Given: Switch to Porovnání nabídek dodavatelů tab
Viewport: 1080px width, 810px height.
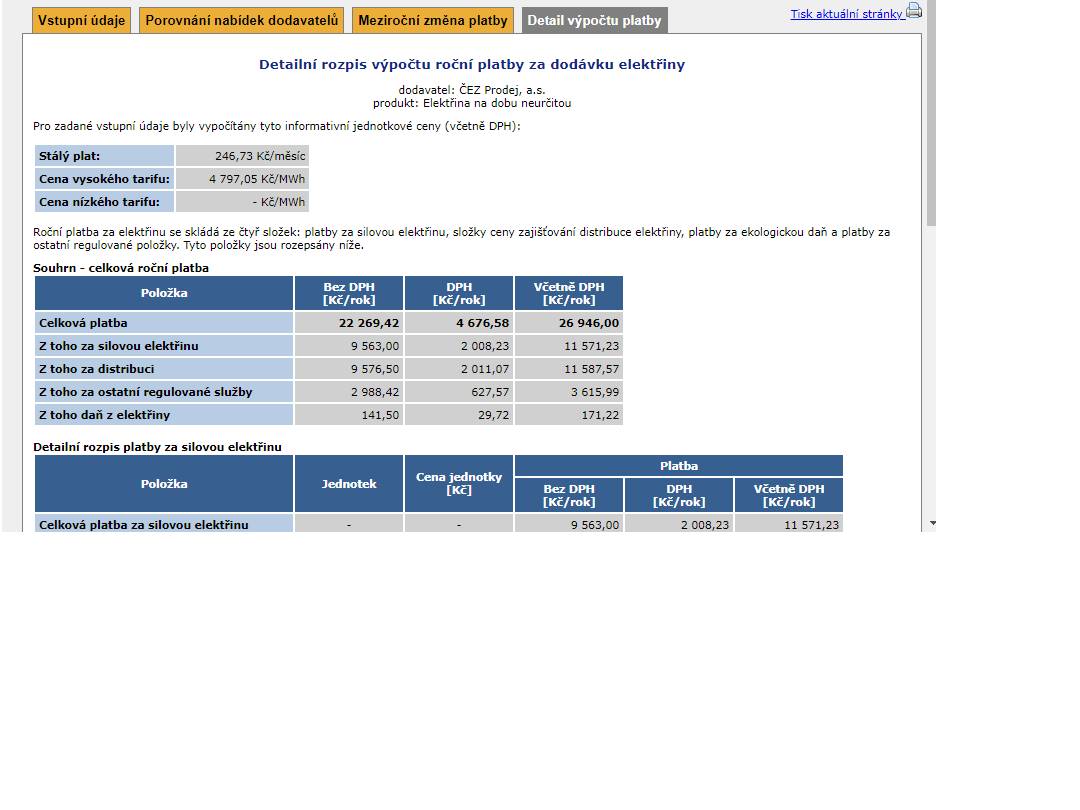Looking at the screenshot, I should click(242, 21).
